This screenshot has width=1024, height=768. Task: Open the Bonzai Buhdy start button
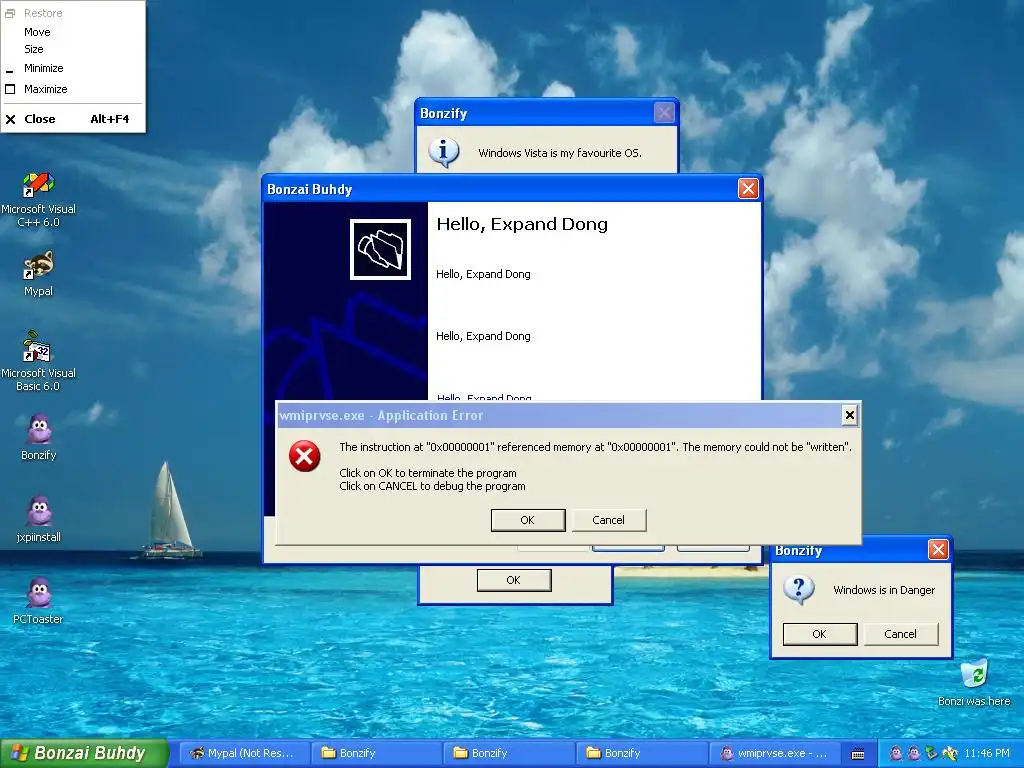coord(84,753)
